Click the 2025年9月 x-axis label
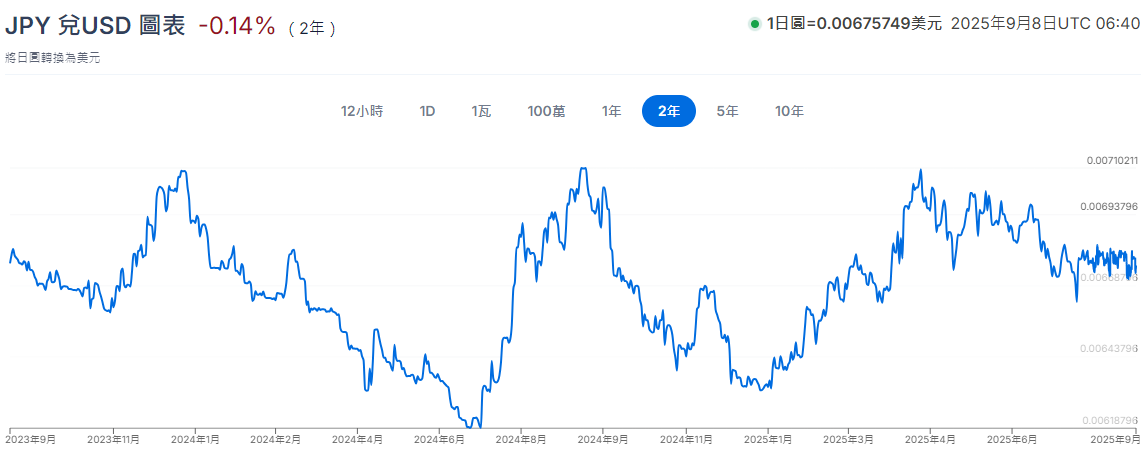The width and height of the screenshot is (1144, 452). pos(1115,440)
